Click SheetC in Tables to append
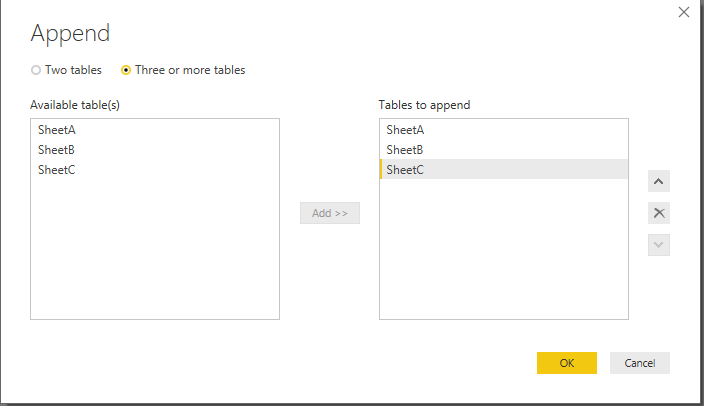Screen dimensions: 704x406 (405, 170)
